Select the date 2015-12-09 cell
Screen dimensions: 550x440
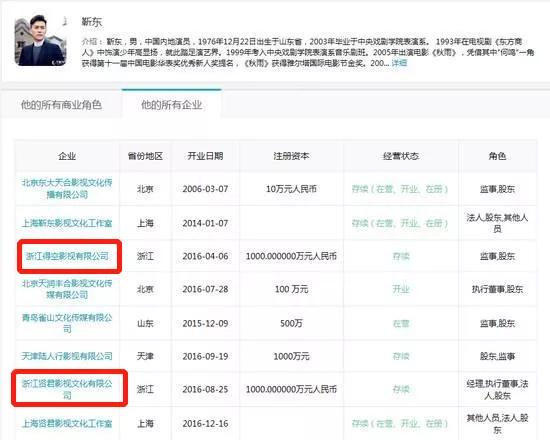tap(205, 323)
